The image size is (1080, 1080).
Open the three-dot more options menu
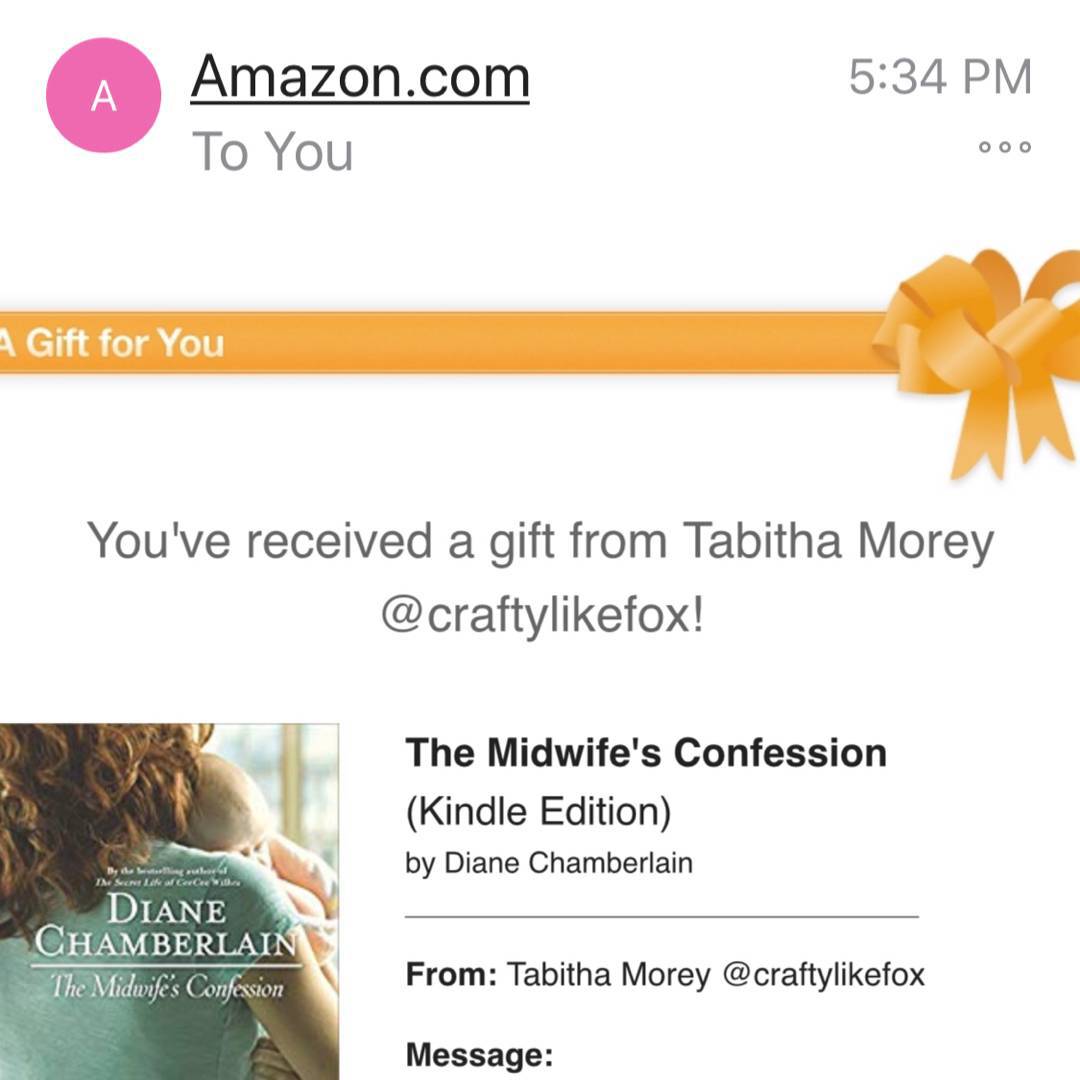point(1003,147)
